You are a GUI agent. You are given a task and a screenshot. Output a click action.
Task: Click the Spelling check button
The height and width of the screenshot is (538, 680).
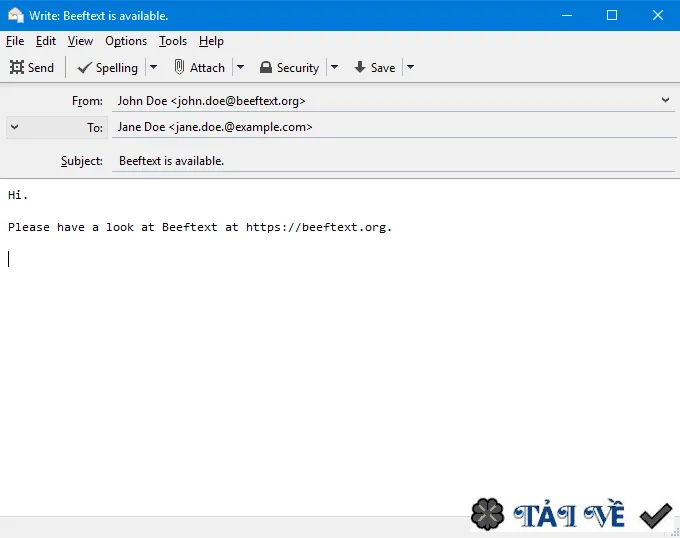tap(108, 68)
